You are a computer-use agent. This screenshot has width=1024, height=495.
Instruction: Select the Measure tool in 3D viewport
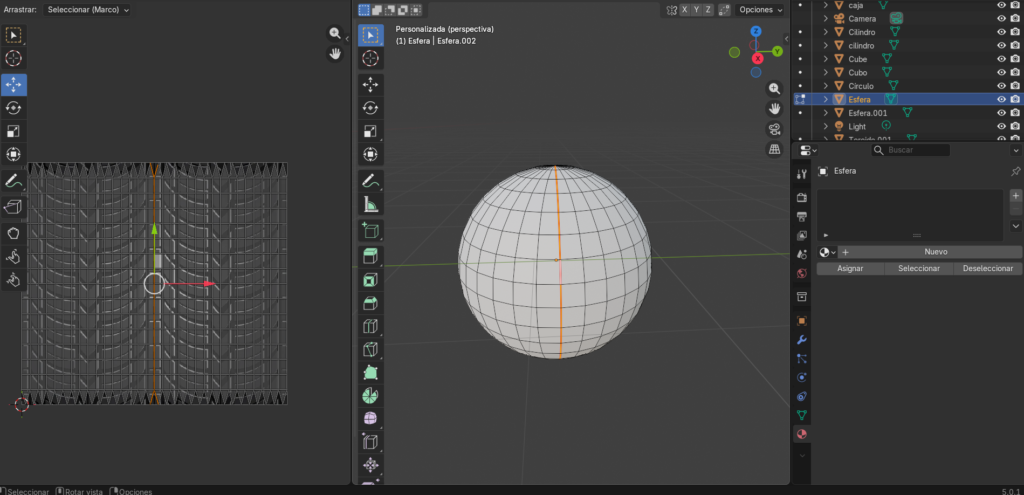pyautogui.click(x=371, y=205)
